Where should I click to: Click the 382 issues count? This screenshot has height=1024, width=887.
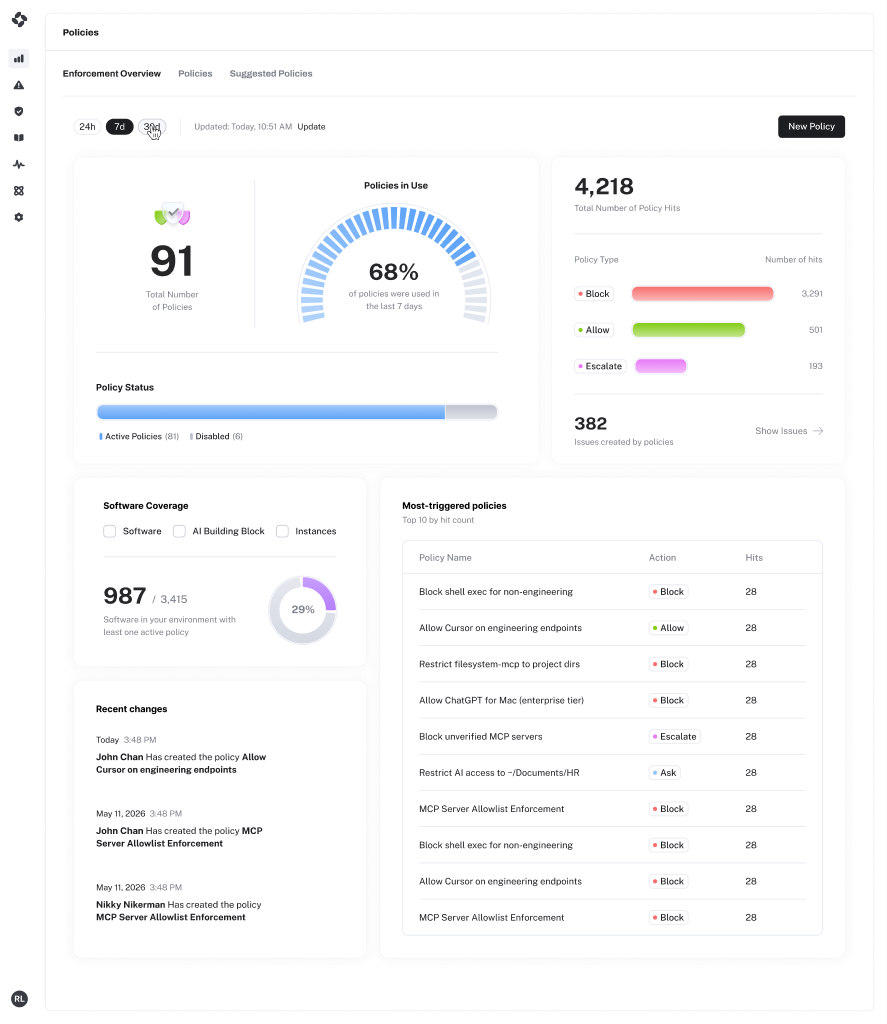(590, 423)
